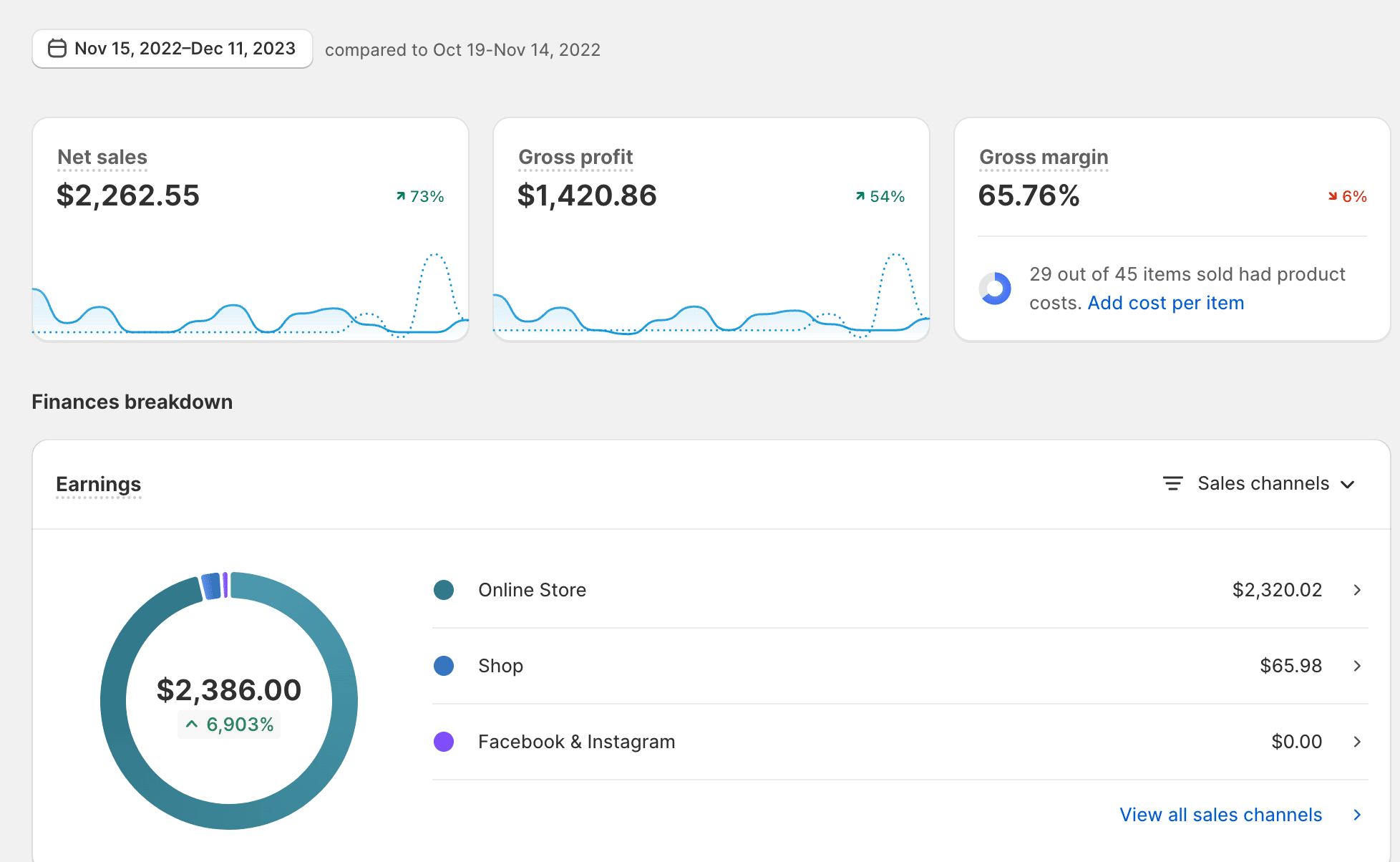1400x862 pixels.
Task: Expand the Sales channels dropdown chevron
Action: [1348, 485]
